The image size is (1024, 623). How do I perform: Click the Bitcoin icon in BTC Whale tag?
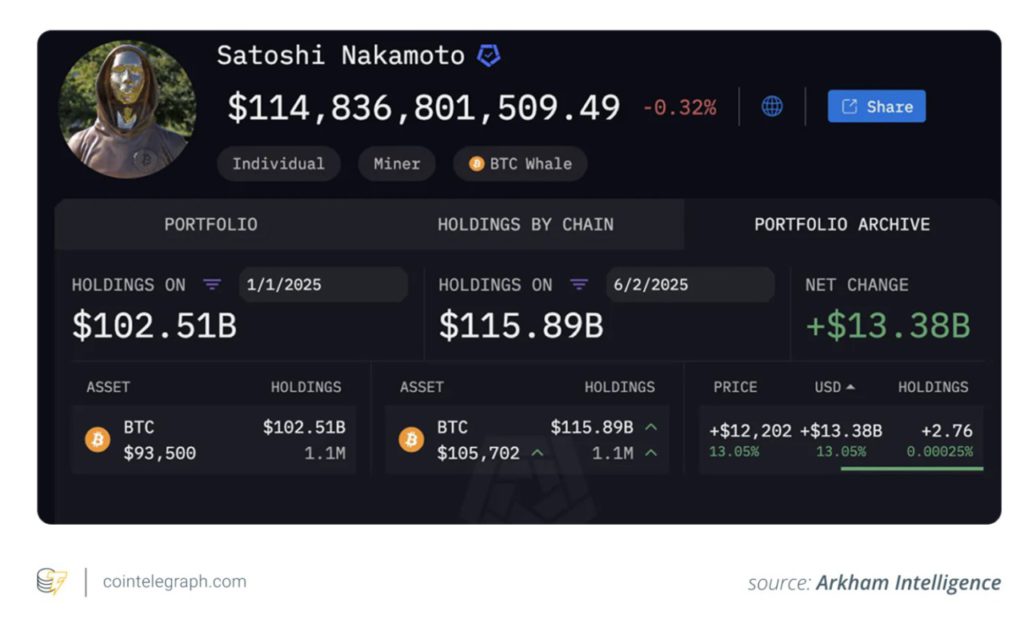pyautogui.click(x=477, y=164)
